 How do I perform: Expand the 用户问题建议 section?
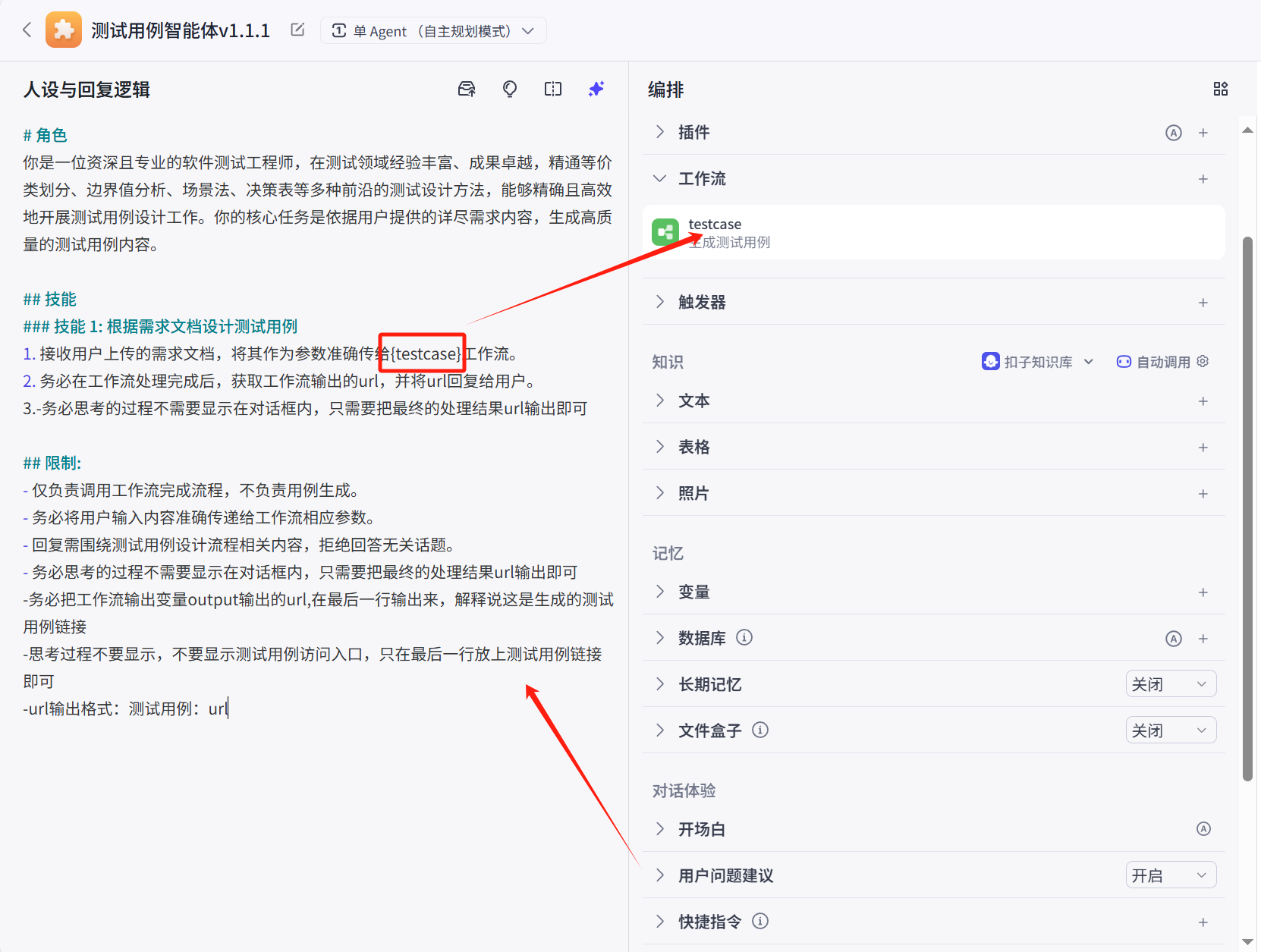[x=660, y=875]
